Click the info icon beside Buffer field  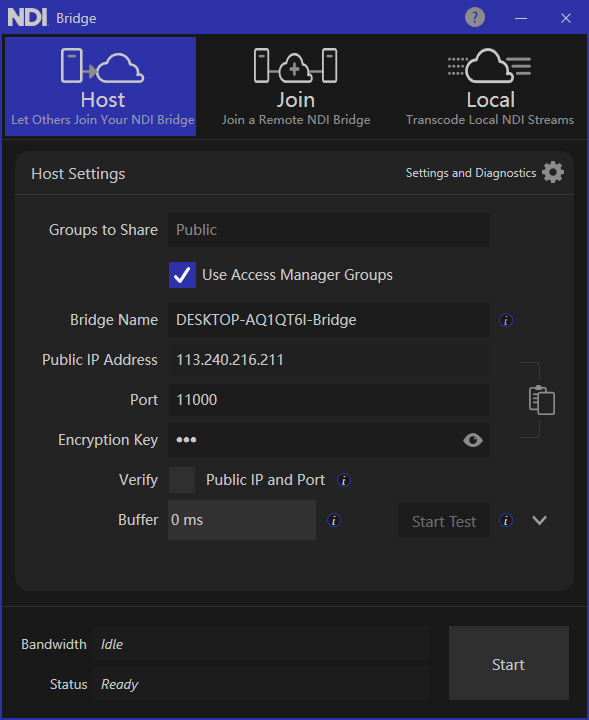[x=334, y=520]
